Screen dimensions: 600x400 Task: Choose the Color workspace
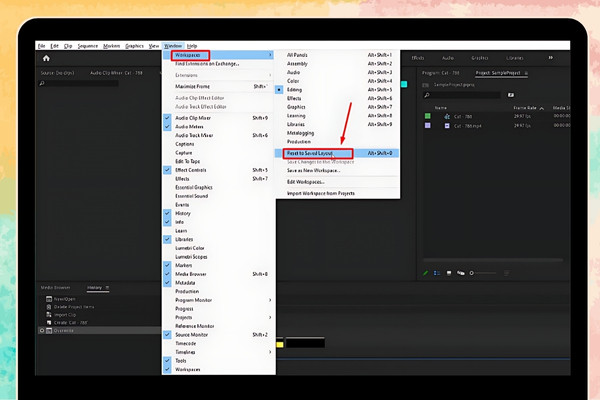338,81
